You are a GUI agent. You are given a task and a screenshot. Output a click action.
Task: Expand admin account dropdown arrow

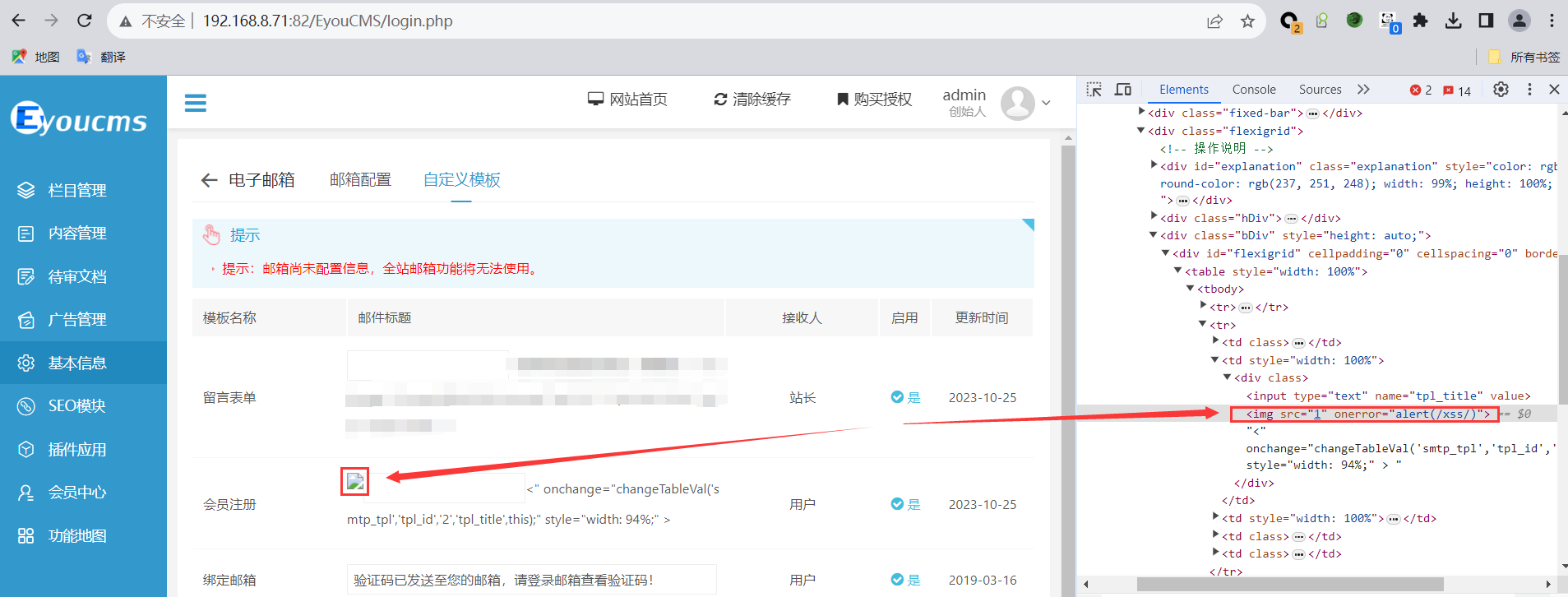point(1046,103)
